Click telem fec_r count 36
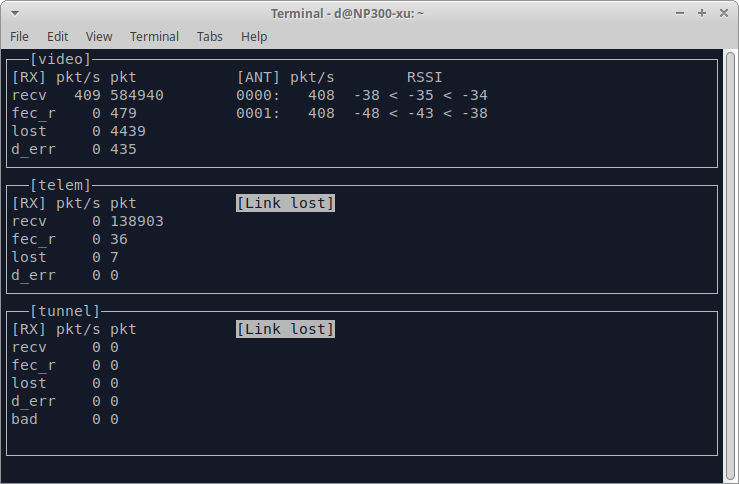Viewport: 739px width, 484px height. [119, 239]
